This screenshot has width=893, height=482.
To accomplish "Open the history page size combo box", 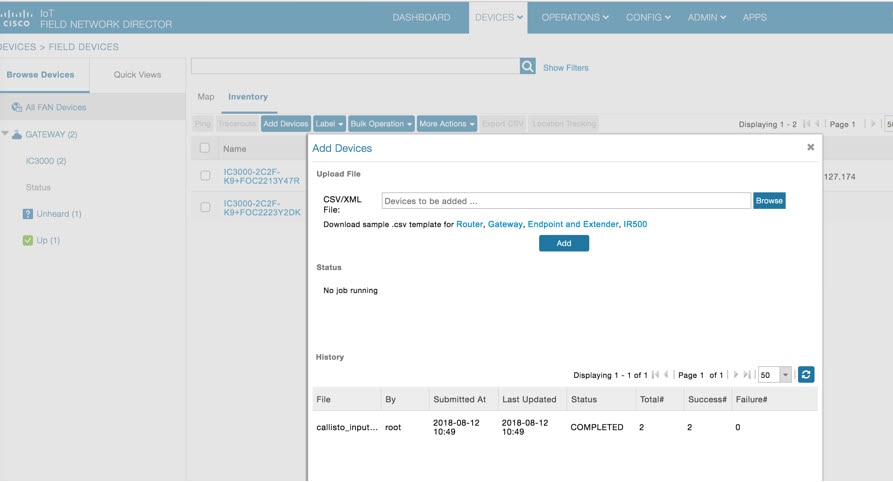I will point(775,375).
